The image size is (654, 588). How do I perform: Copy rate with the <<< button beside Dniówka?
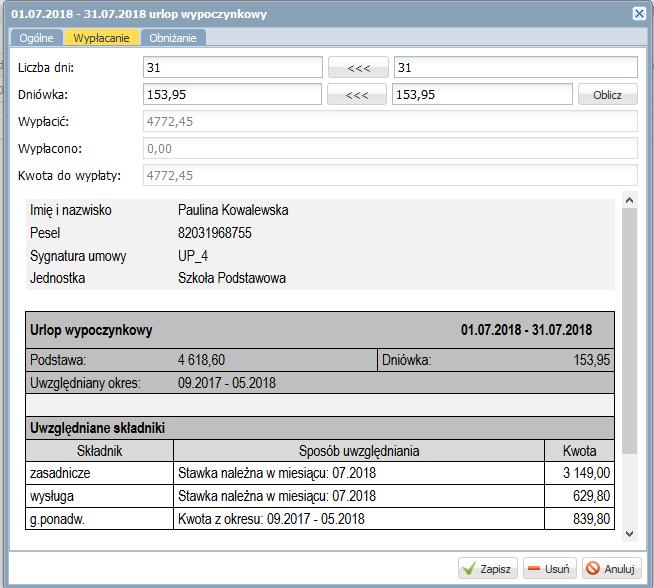tap(357, 95)
